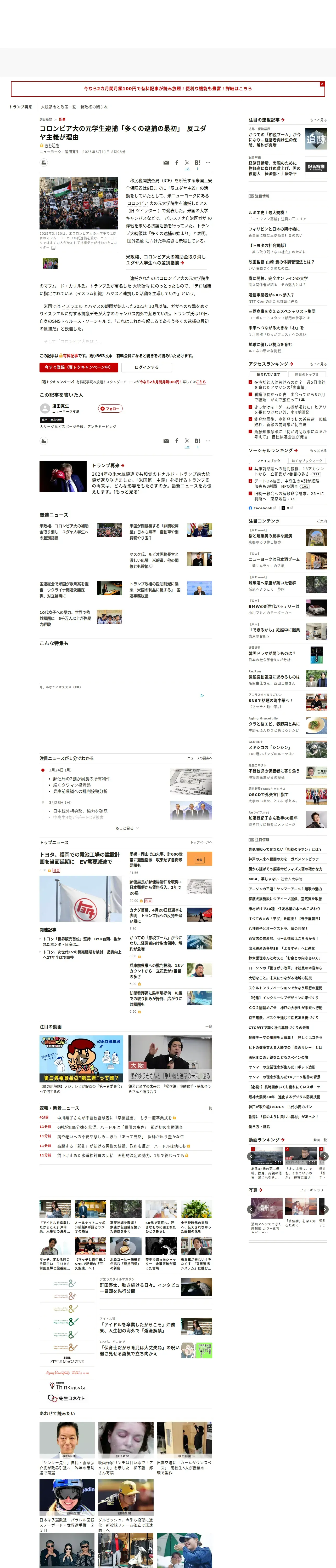Screen dimensions: 336x1568
Task: Open 一覧 beside 速報・新着ニュース
Action: pos(209,1108)
